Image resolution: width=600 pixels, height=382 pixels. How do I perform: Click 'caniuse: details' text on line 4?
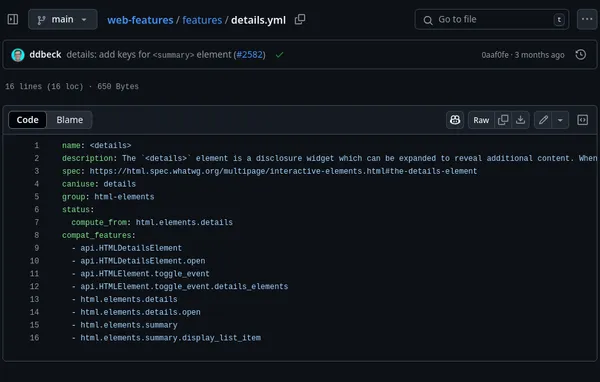[99, 184]
